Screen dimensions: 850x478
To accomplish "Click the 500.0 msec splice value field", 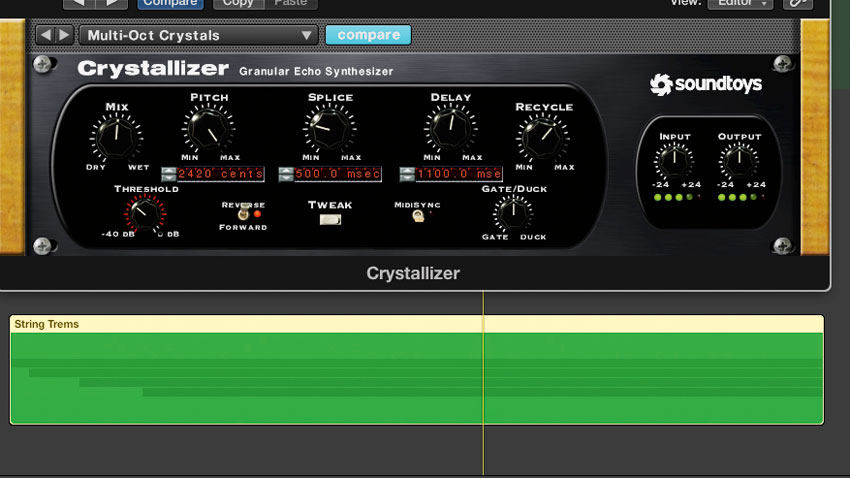I will pyautogui.click(x=338, y=174).
